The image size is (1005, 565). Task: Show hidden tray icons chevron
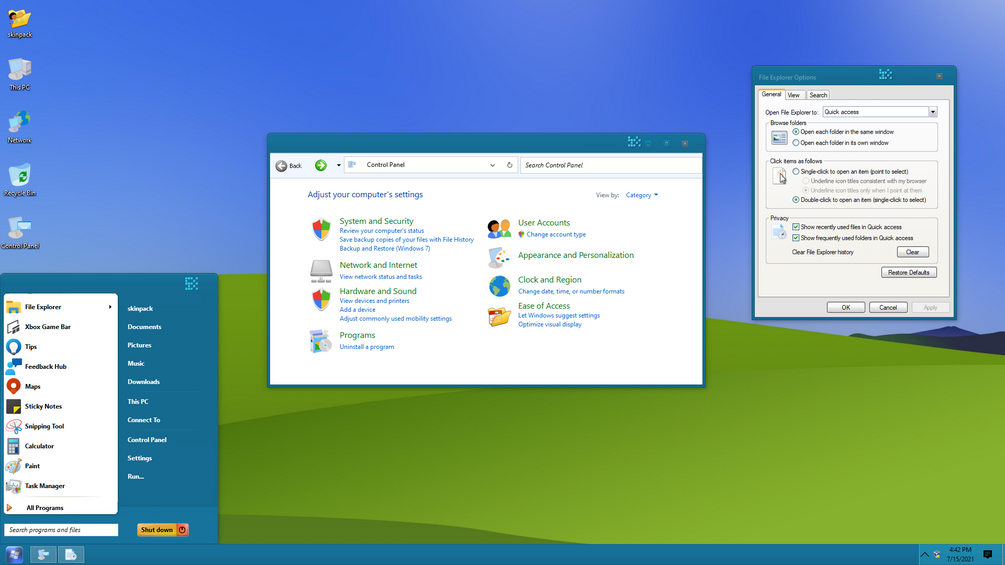pos(924,555)
